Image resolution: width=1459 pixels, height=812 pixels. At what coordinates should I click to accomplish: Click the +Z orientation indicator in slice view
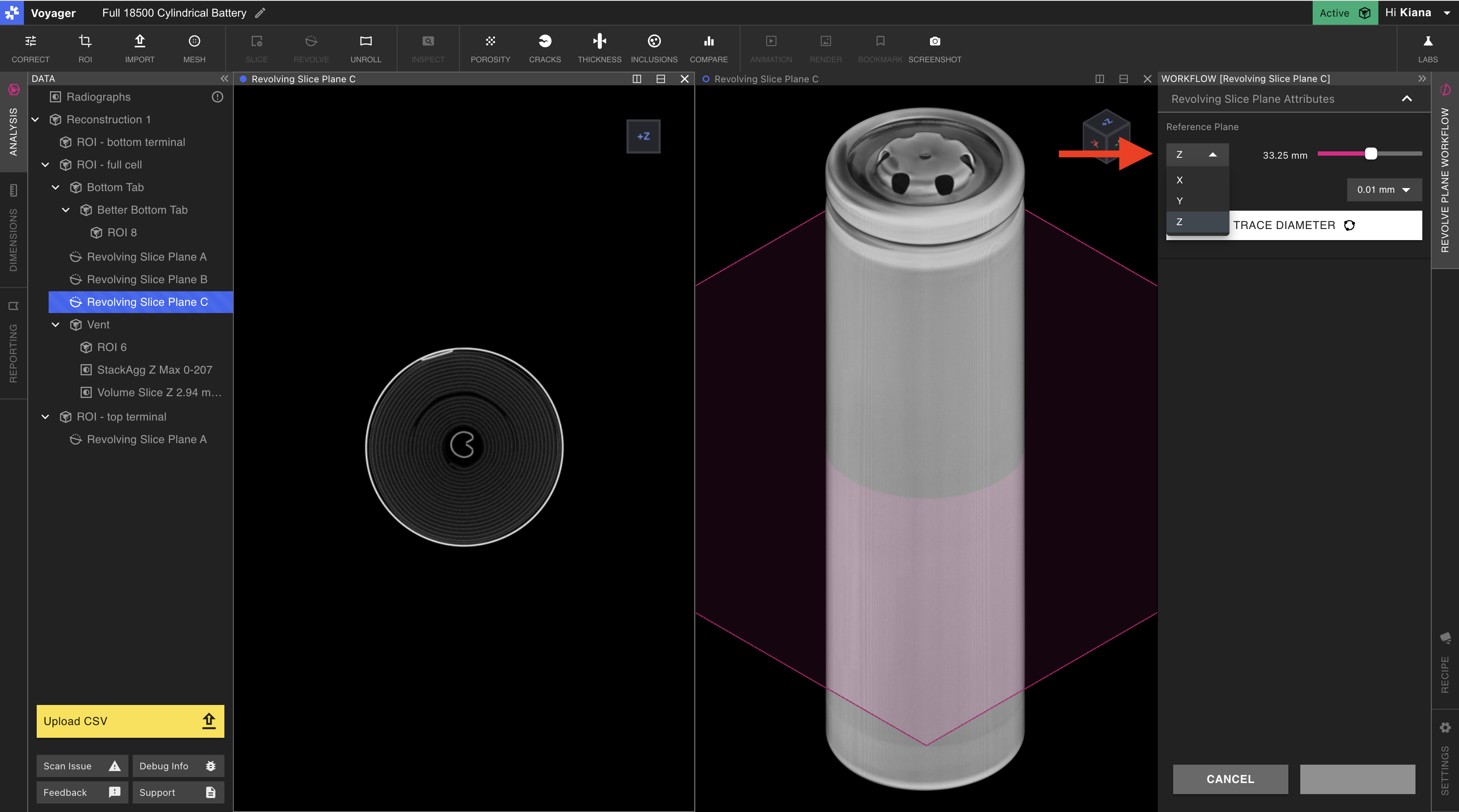[x=643, y=136]
